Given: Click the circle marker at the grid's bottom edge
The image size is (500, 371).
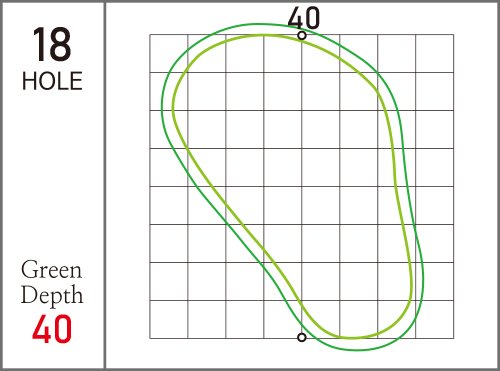Looking at the screenshot, I should pyautogui.click(x=302, y=337).
